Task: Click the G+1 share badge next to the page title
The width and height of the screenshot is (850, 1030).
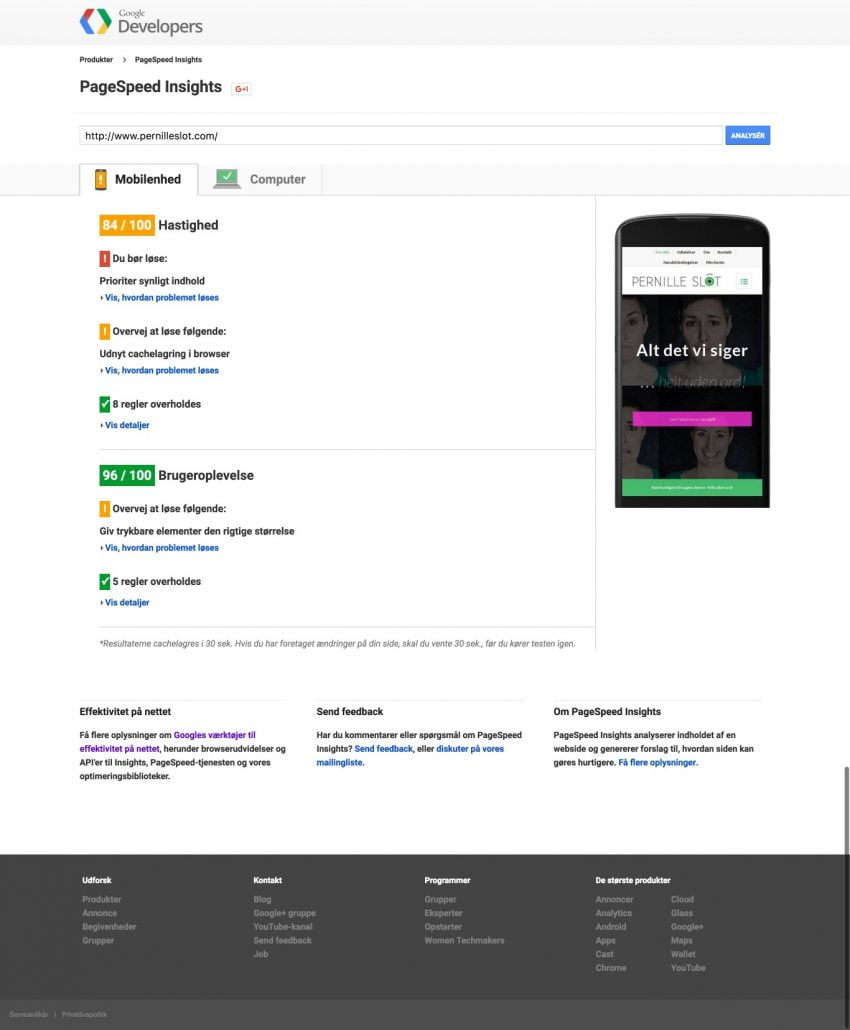Action: pyautogui.click(x=240, y=88)
